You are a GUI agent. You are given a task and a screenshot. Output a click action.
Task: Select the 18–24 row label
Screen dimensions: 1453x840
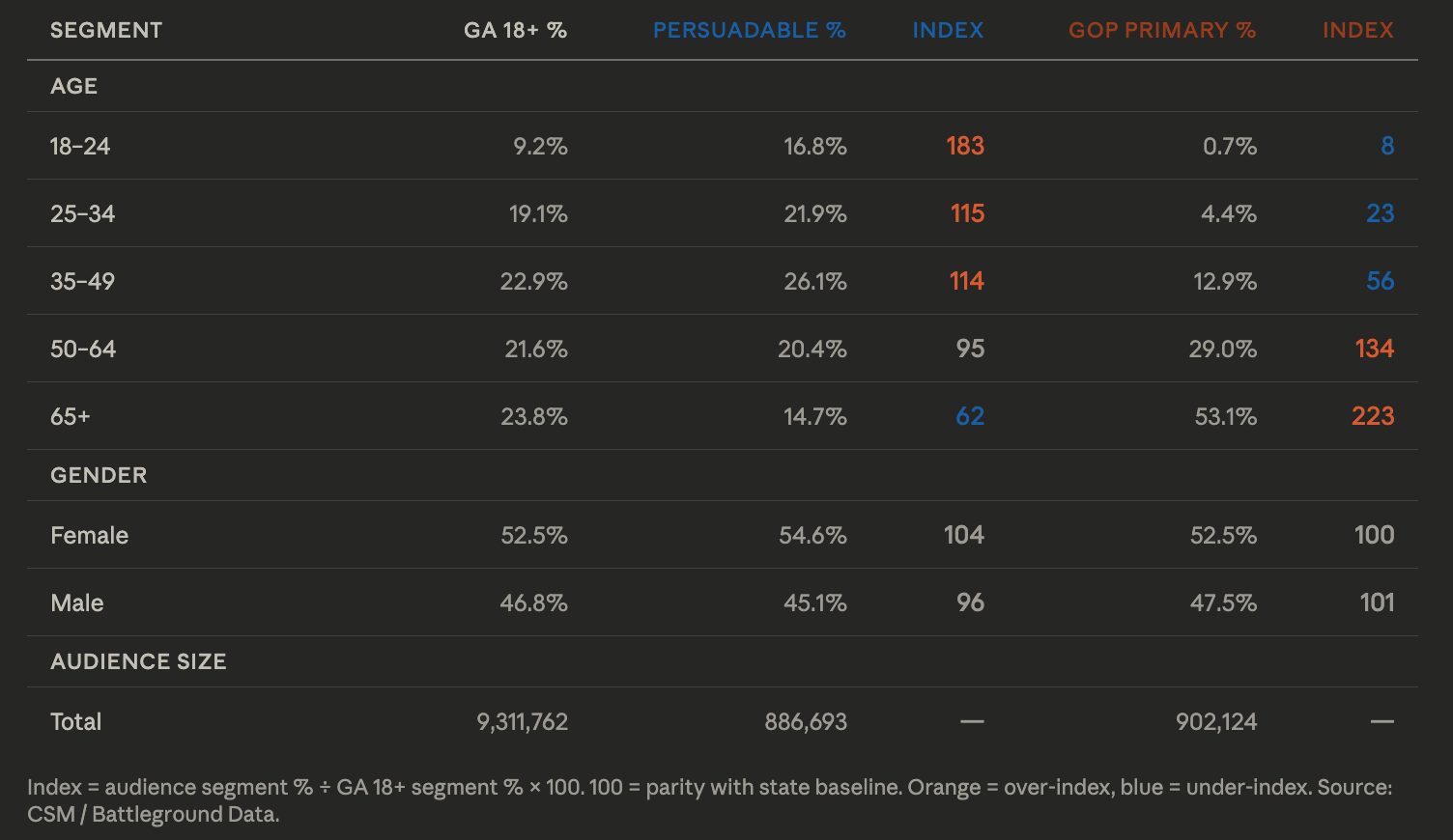pos(80,146)
